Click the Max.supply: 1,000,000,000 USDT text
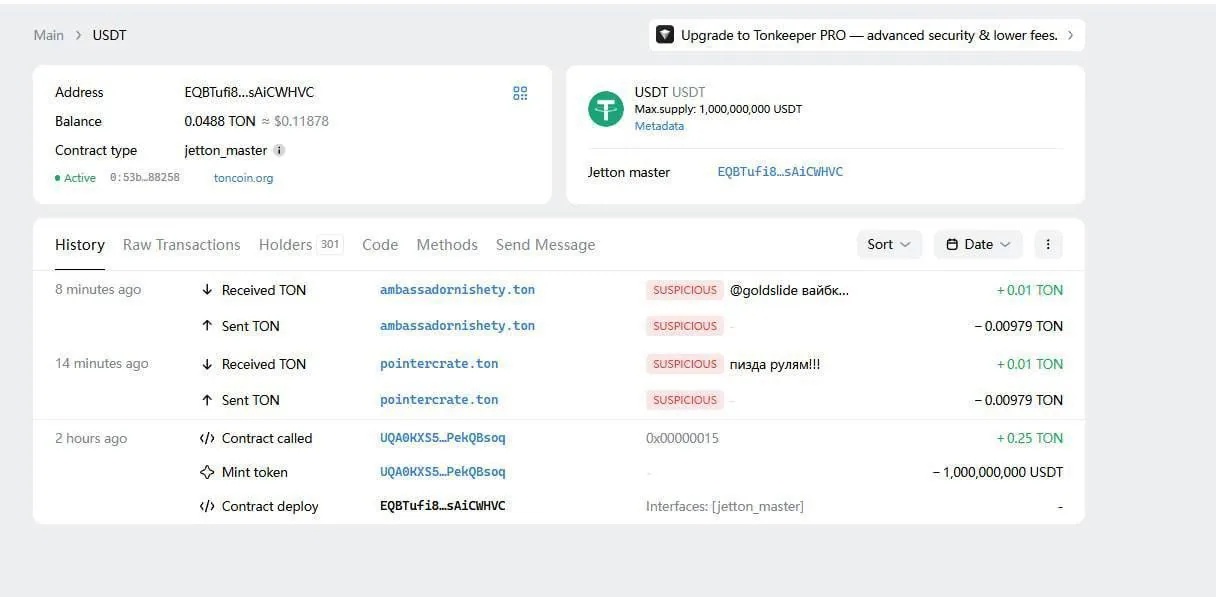This screenshot has height=597, width=1216. (718, 109)
